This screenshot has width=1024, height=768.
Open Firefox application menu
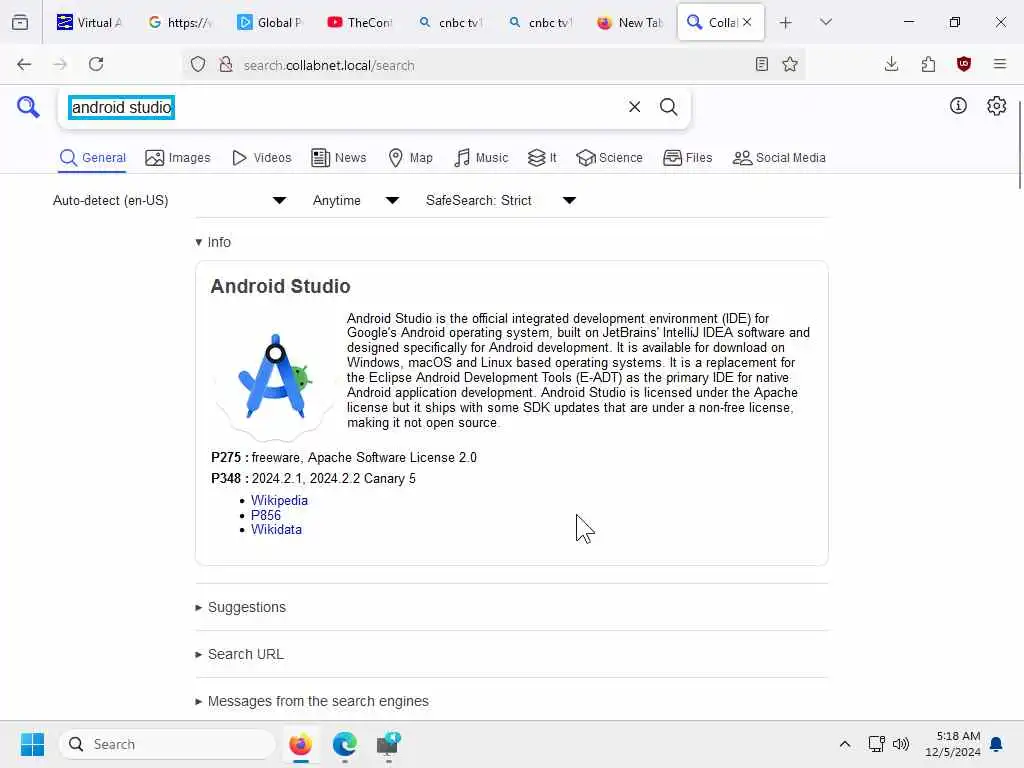1000,64
